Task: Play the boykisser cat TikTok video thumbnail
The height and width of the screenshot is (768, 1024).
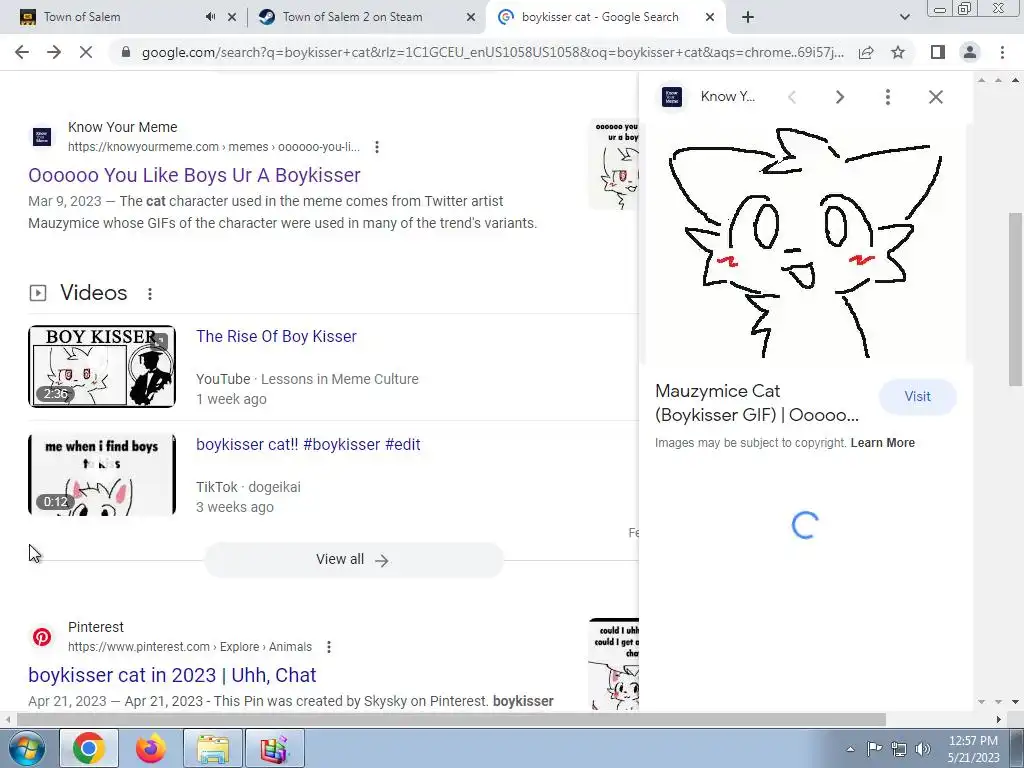Action: [x=102, y=475]
